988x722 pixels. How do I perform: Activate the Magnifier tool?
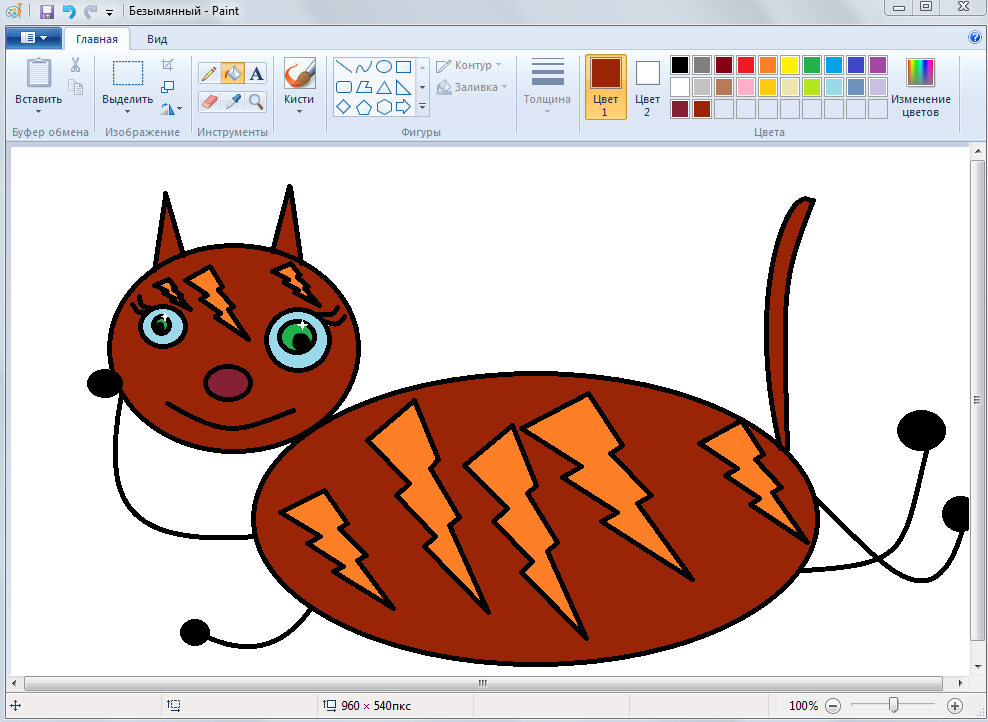(x=256, y=101)
